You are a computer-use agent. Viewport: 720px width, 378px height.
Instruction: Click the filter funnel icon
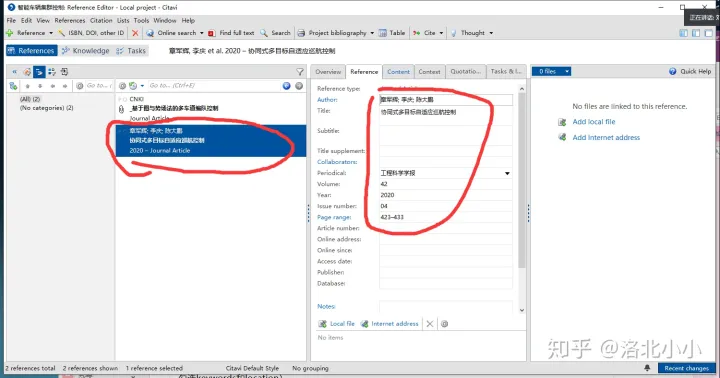(300, 72)
